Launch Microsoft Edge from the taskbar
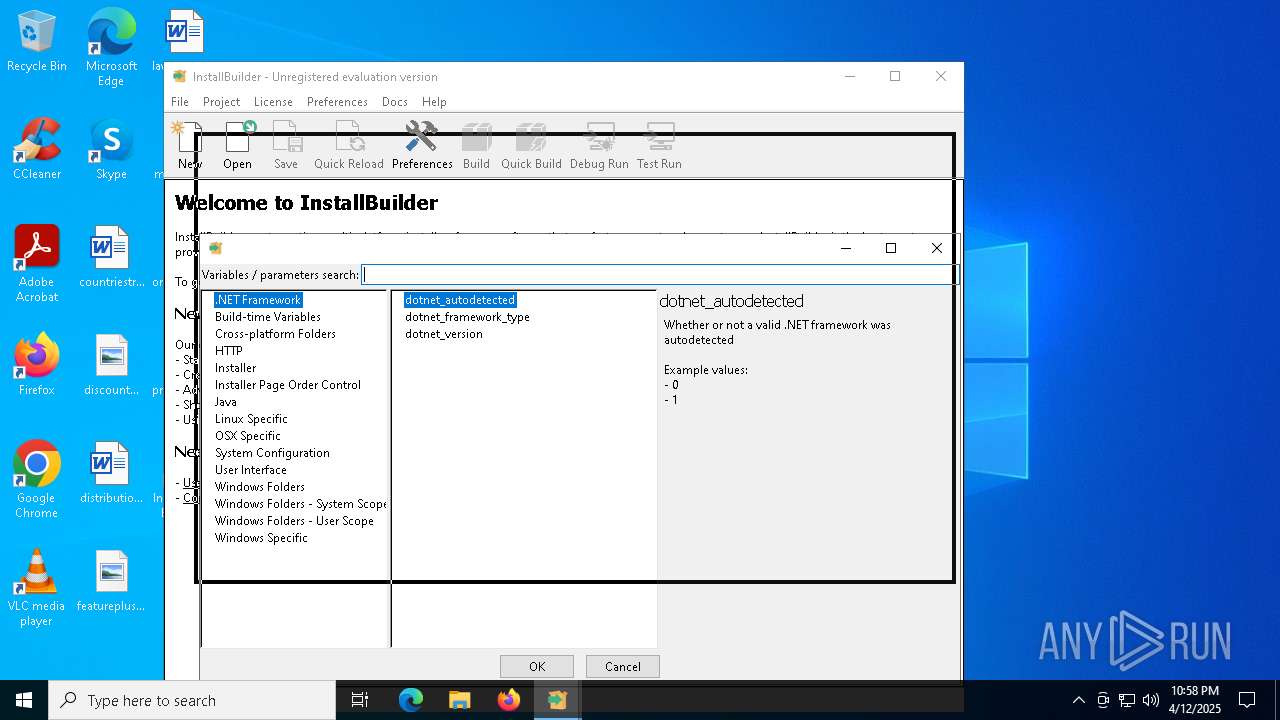This screenshot has height=720, width=1280. click(x=411, y=700)
